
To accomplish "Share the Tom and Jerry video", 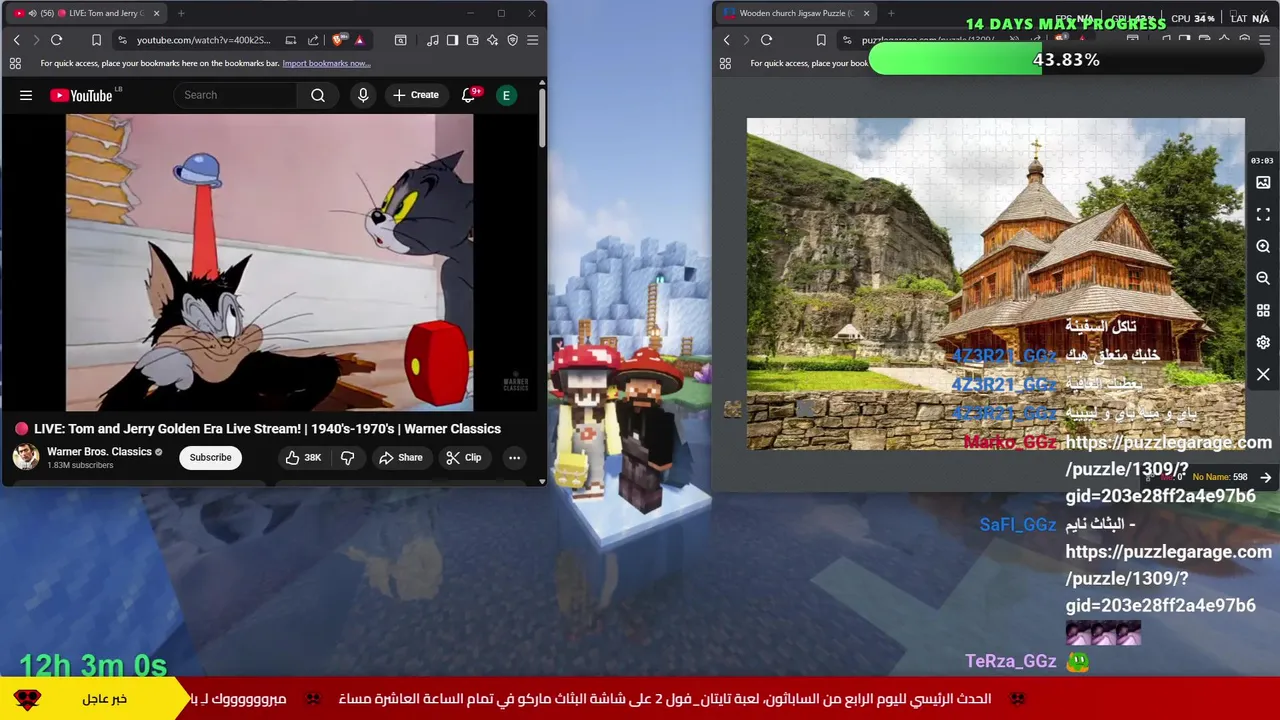I will [400, 457].
